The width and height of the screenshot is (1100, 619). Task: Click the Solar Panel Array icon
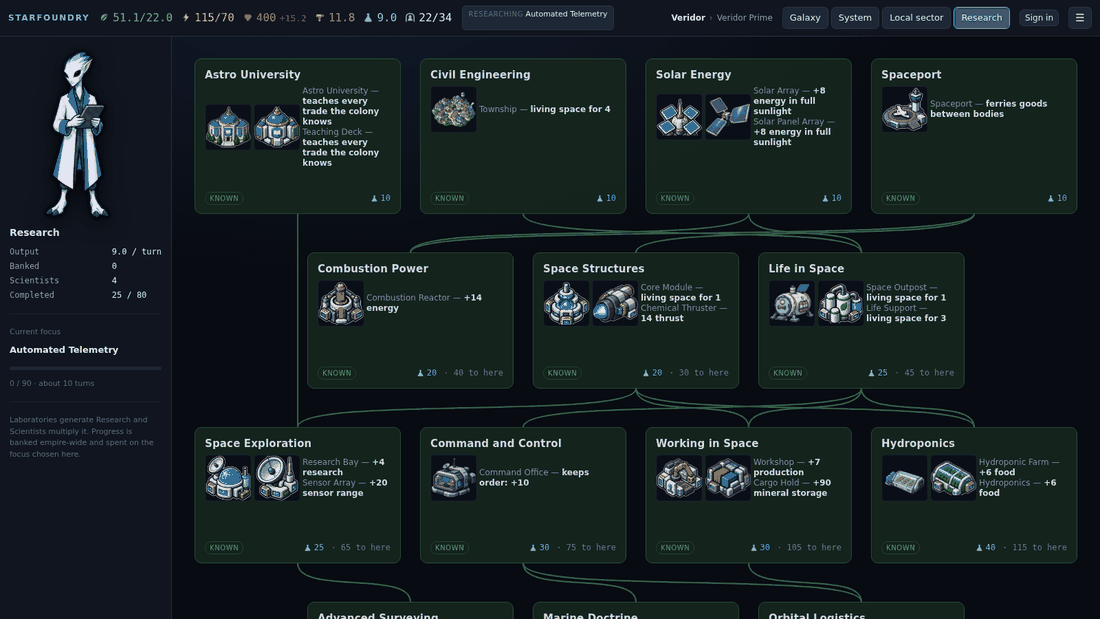point(727,117)
